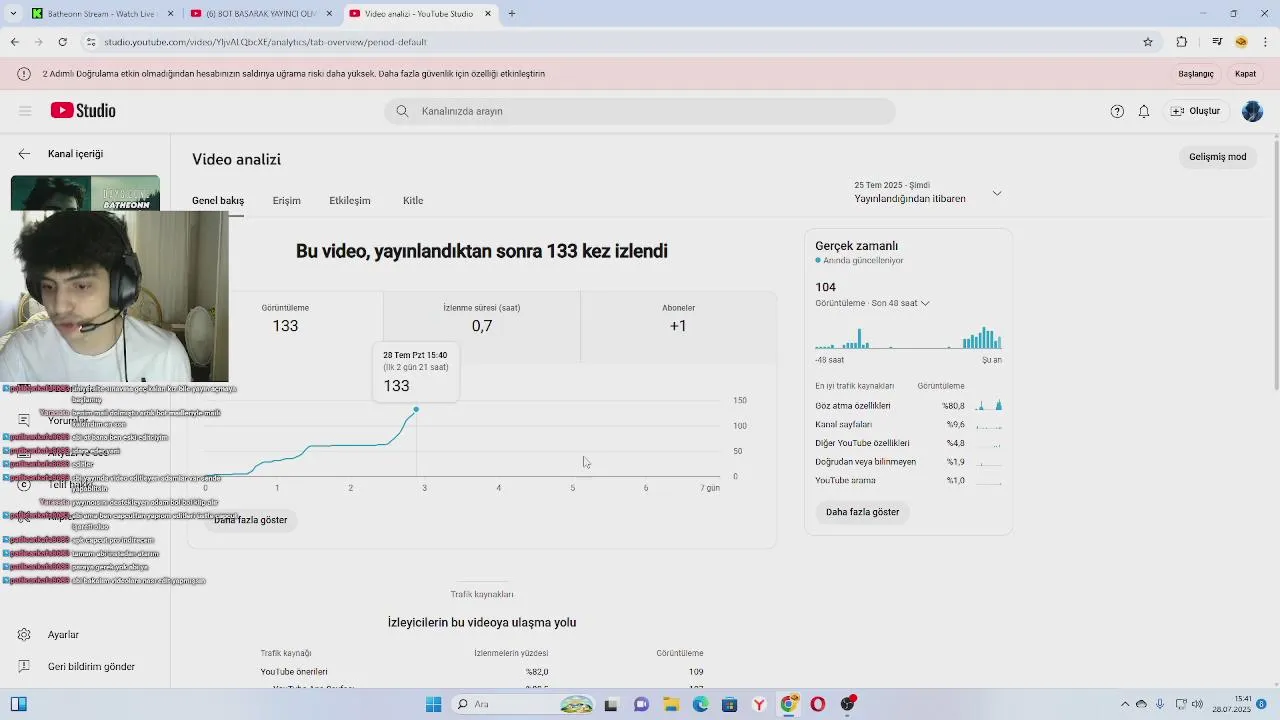Open a new browser tab
The height and width of the screenshot is (720, 1280).
pyautogui.click(x=512, y=14)
